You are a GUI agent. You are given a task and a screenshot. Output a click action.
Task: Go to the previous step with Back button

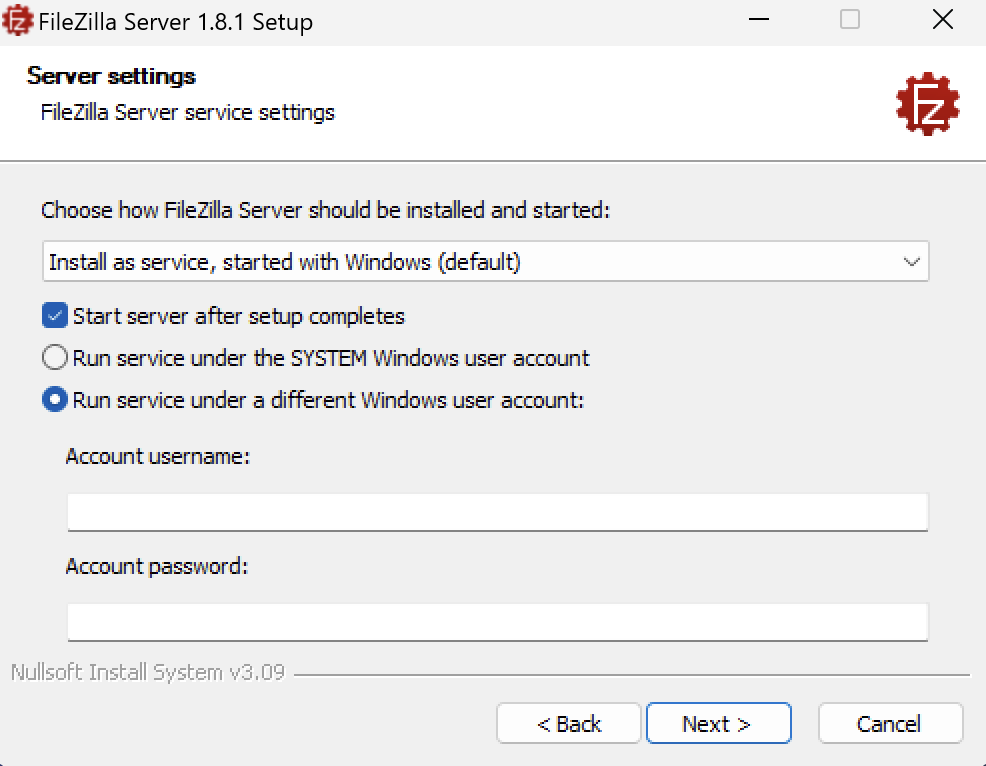tap(568, 724)
